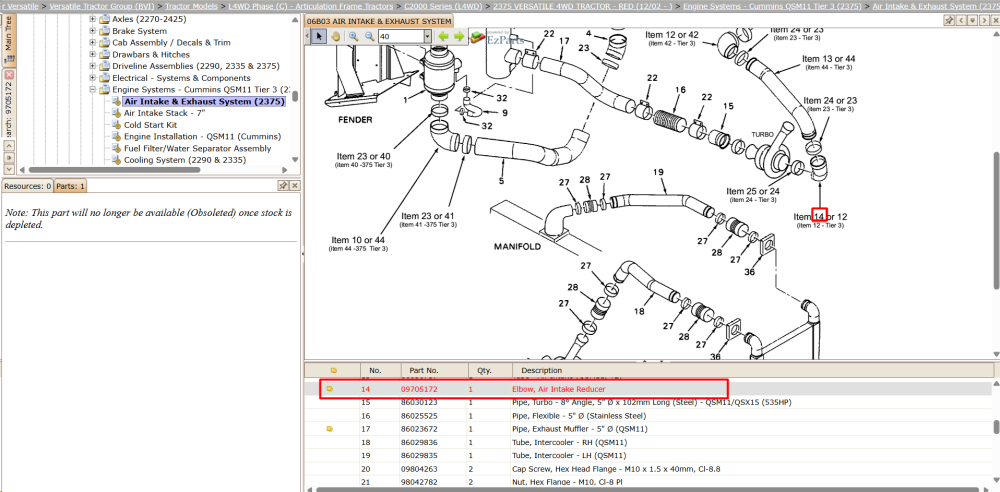Select part number 98042782 in row 21
The image size is (1000, 492).
tap(419, 482)
